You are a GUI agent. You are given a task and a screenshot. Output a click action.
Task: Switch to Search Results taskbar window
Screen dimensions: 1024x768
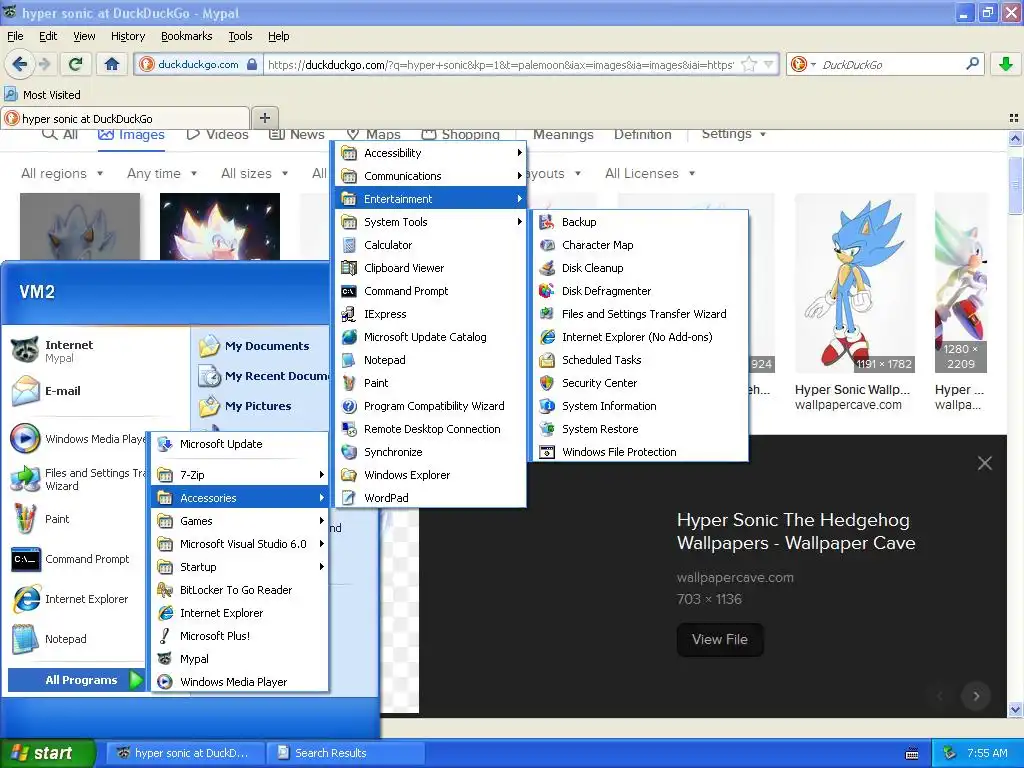345,753
